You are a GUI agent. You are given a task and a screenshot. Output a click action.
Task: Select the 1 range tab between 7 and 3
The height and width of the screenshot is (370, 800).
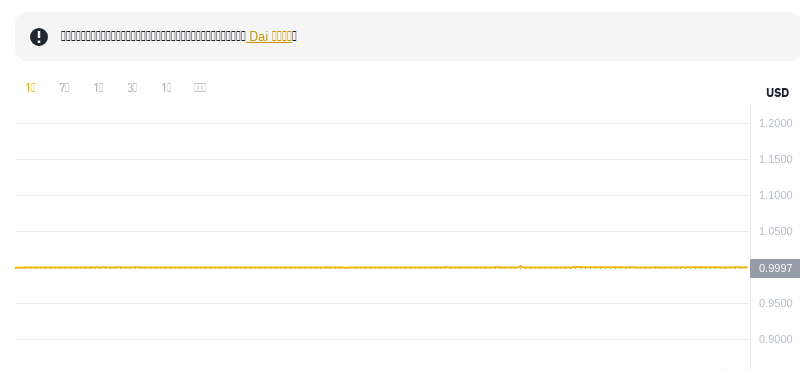[x=98, y=88]
